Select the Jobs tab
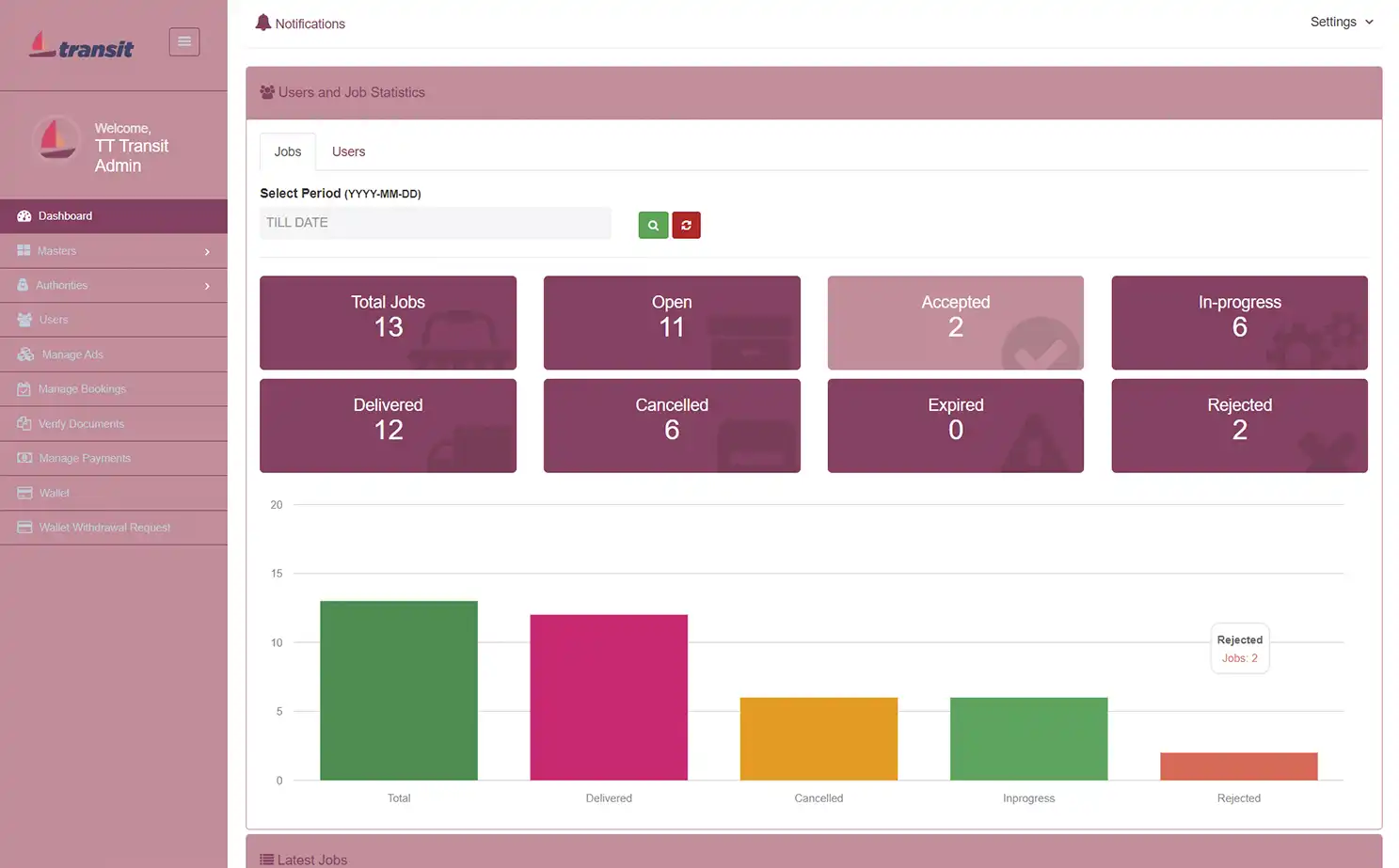This screenshot has width=1399, height=868. (287, 151)
